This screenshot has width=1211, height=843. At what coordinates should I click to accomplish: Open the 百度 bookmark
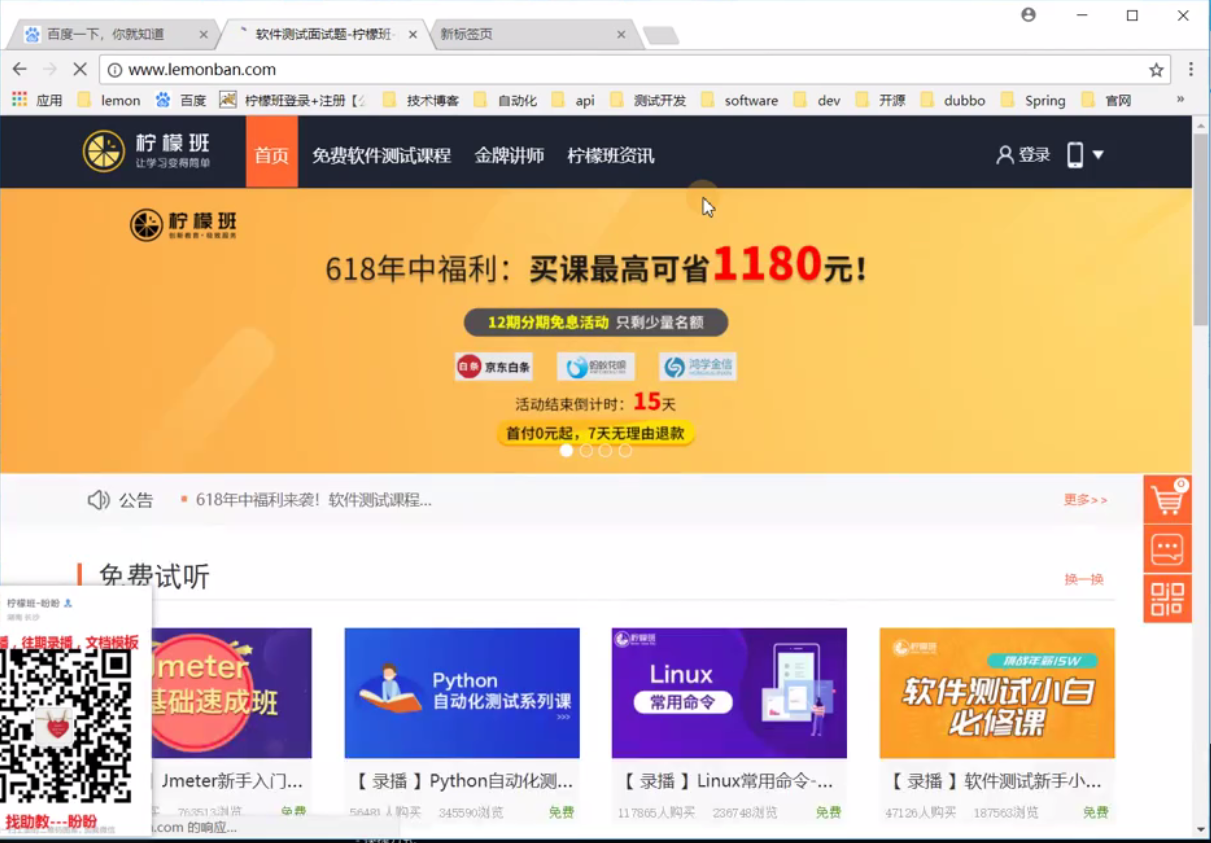(x=181, y=100)
